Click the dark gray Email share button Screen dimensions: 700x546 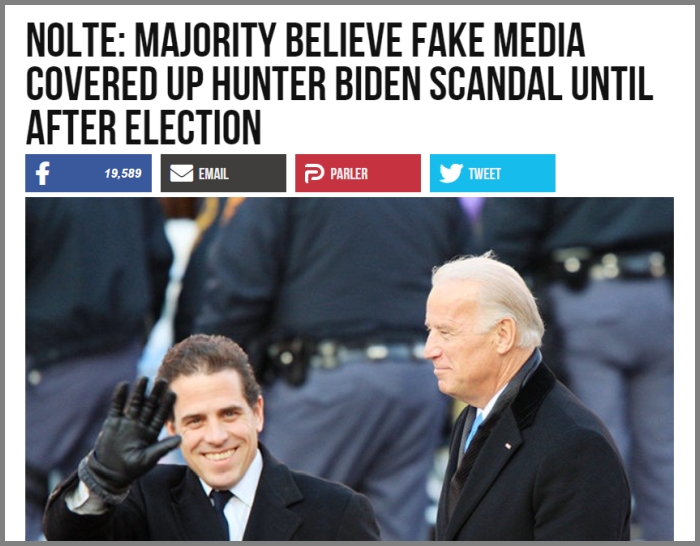(x=223, y=173)
